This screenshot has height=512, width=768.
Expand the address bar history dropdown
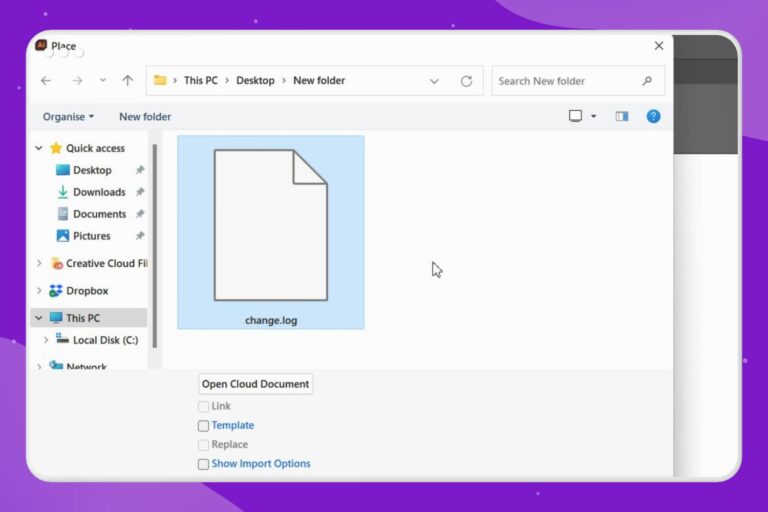pos(434,81)
